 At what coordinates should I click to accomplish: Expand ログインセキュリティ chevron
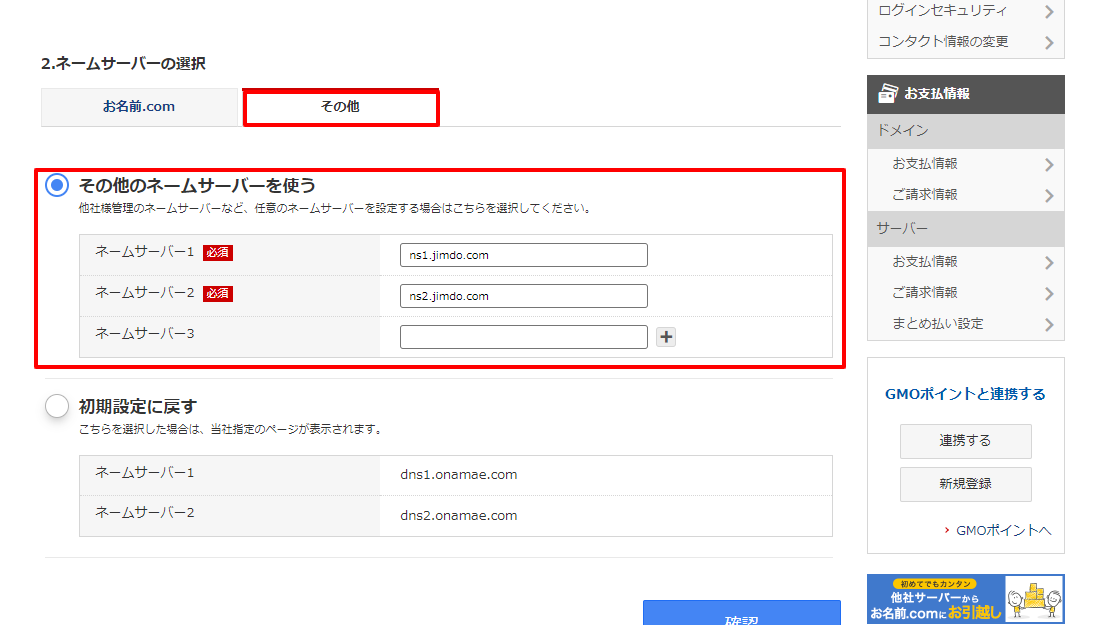(x=1049, y=12)
